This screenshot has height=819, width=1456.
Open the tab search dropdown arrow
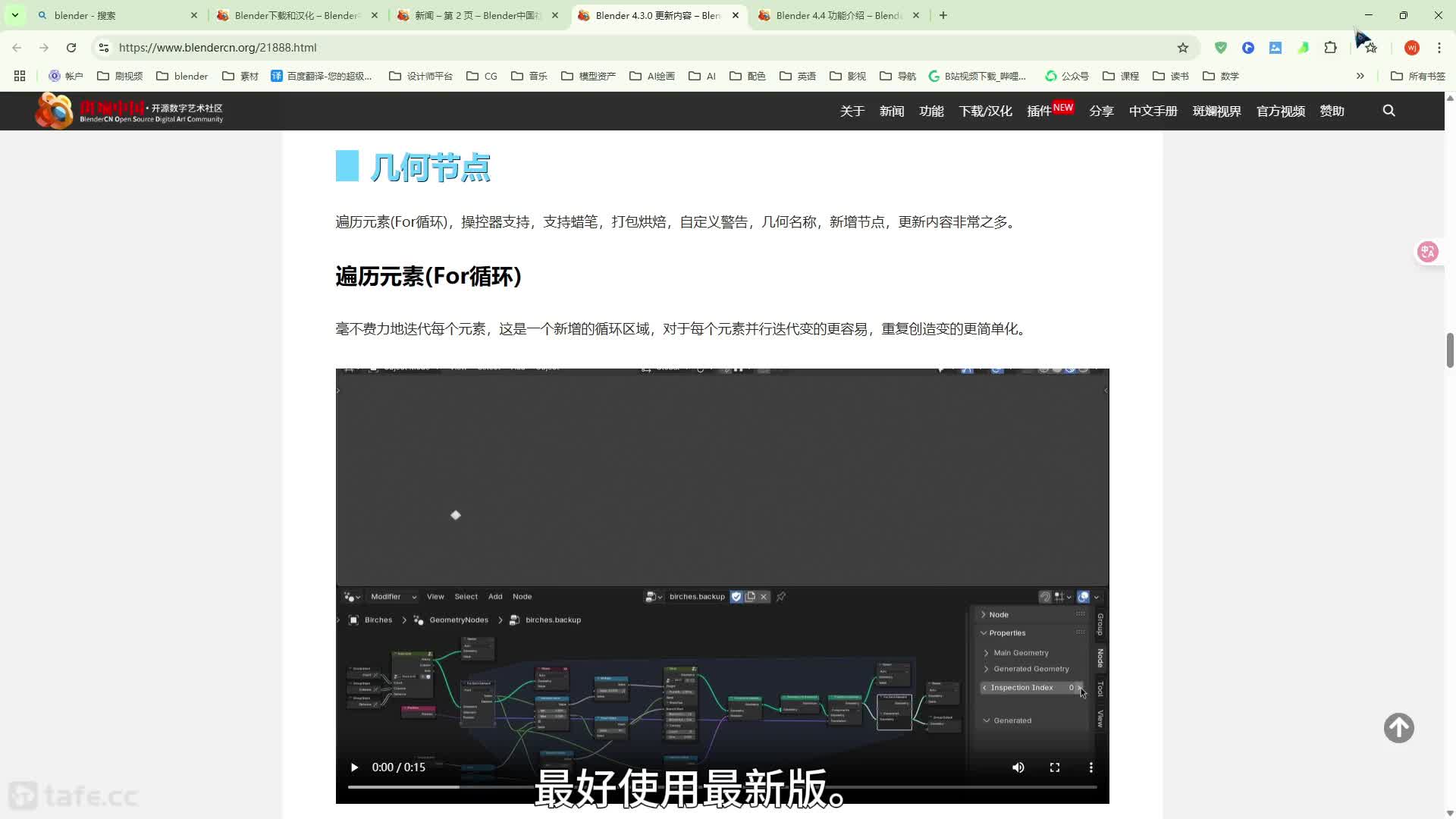14,15
